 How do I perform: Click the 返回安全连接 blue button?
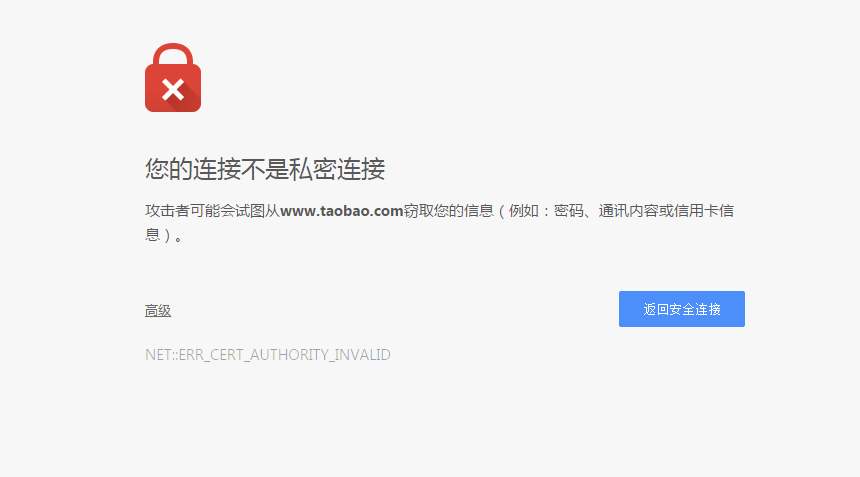pos(682,309)
